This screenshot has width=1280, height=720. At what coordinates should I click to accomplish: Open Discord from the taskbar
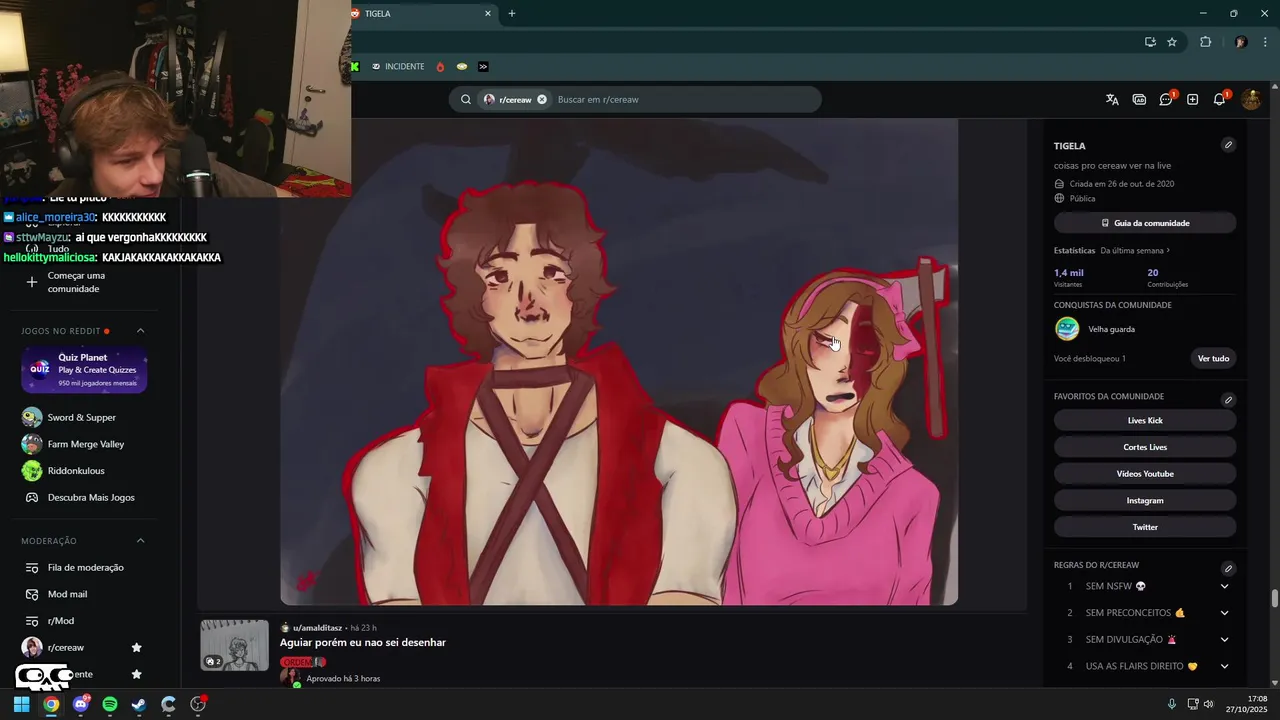click(x=81, y=704)
